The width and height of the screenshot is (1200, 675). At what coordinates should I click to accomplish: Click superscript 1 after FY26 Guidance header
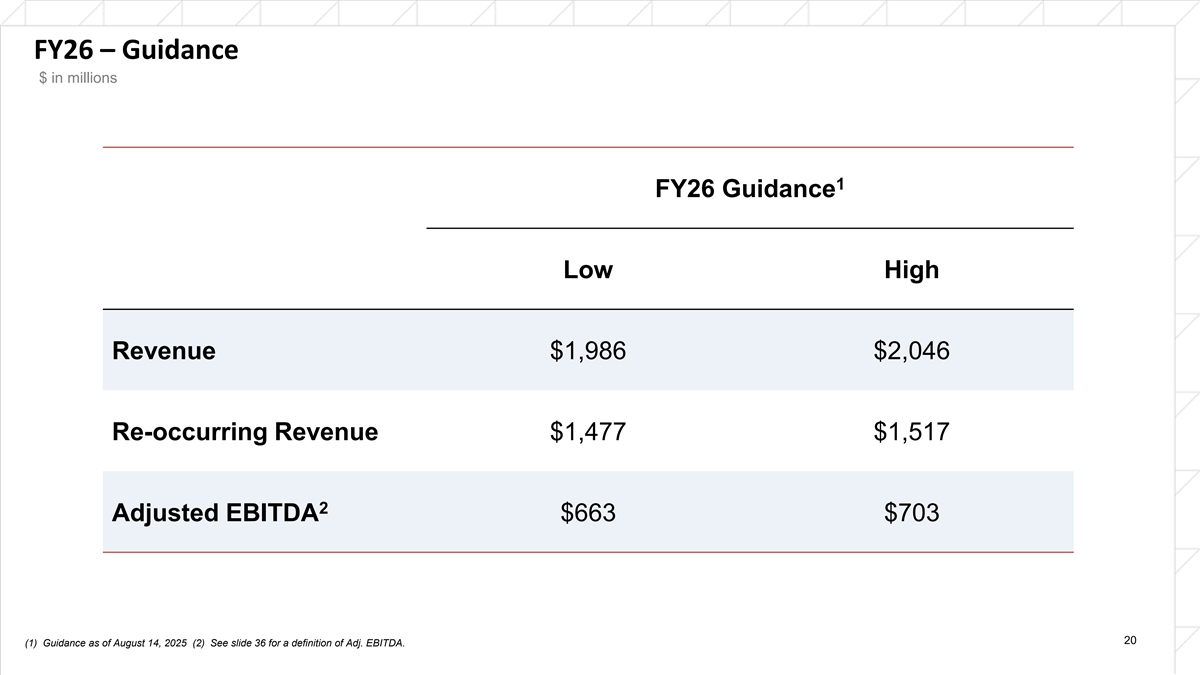click(x=840, y=183)
